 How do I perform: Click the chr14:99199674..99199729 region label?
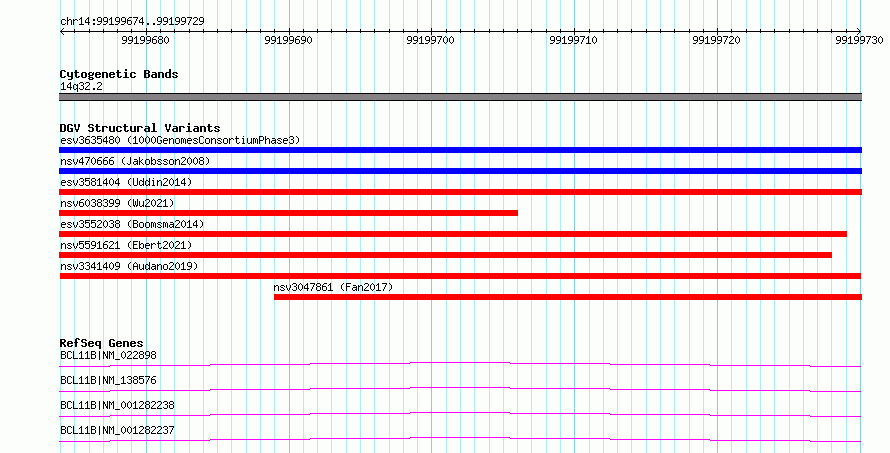click(x=132, y=21)
